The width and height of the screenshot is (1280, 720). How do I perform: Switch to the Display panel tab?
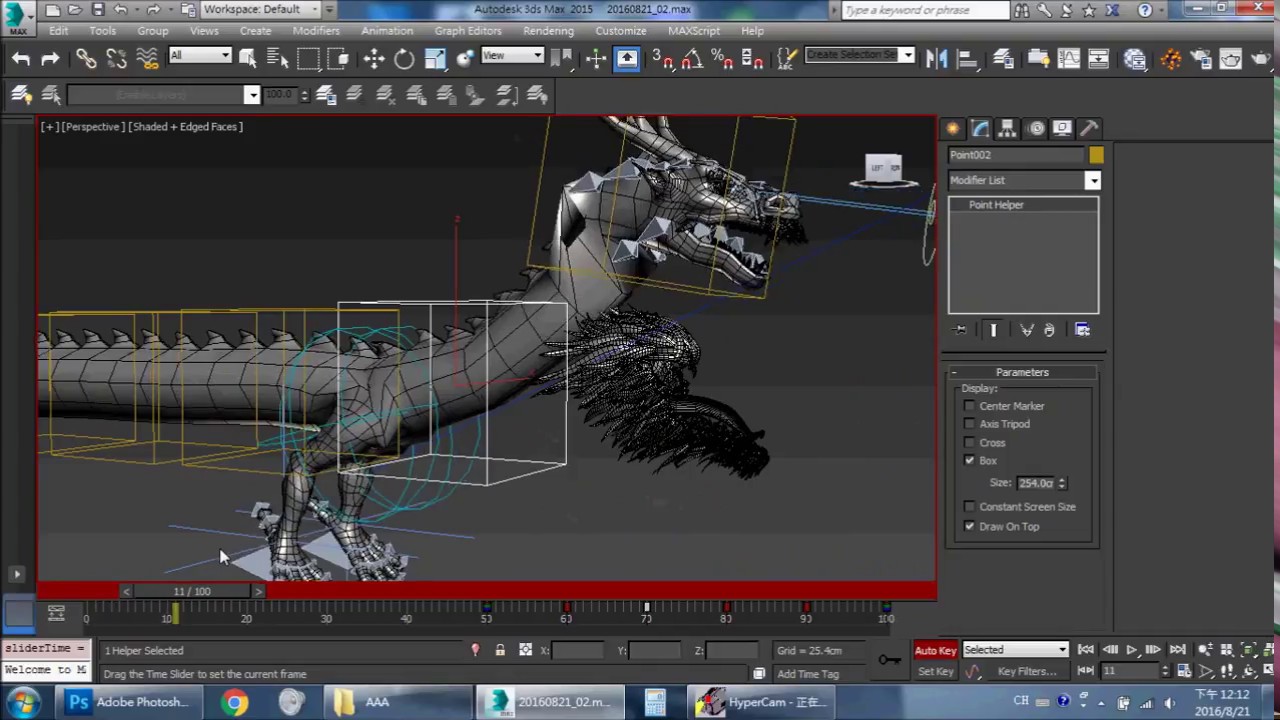tap(1063, 128)
